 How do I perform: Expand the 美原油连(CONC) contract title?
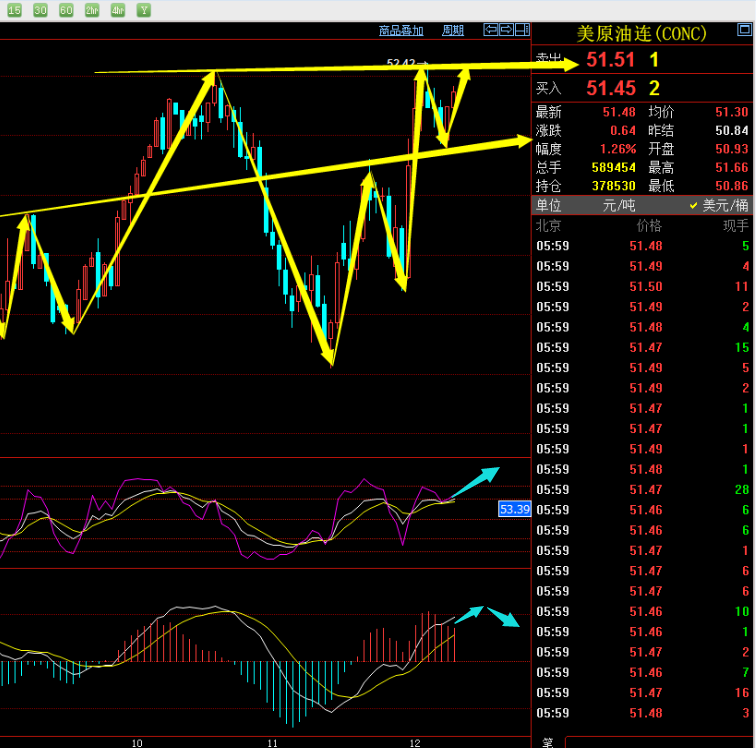pyautogui.click(x=642, y=34)
